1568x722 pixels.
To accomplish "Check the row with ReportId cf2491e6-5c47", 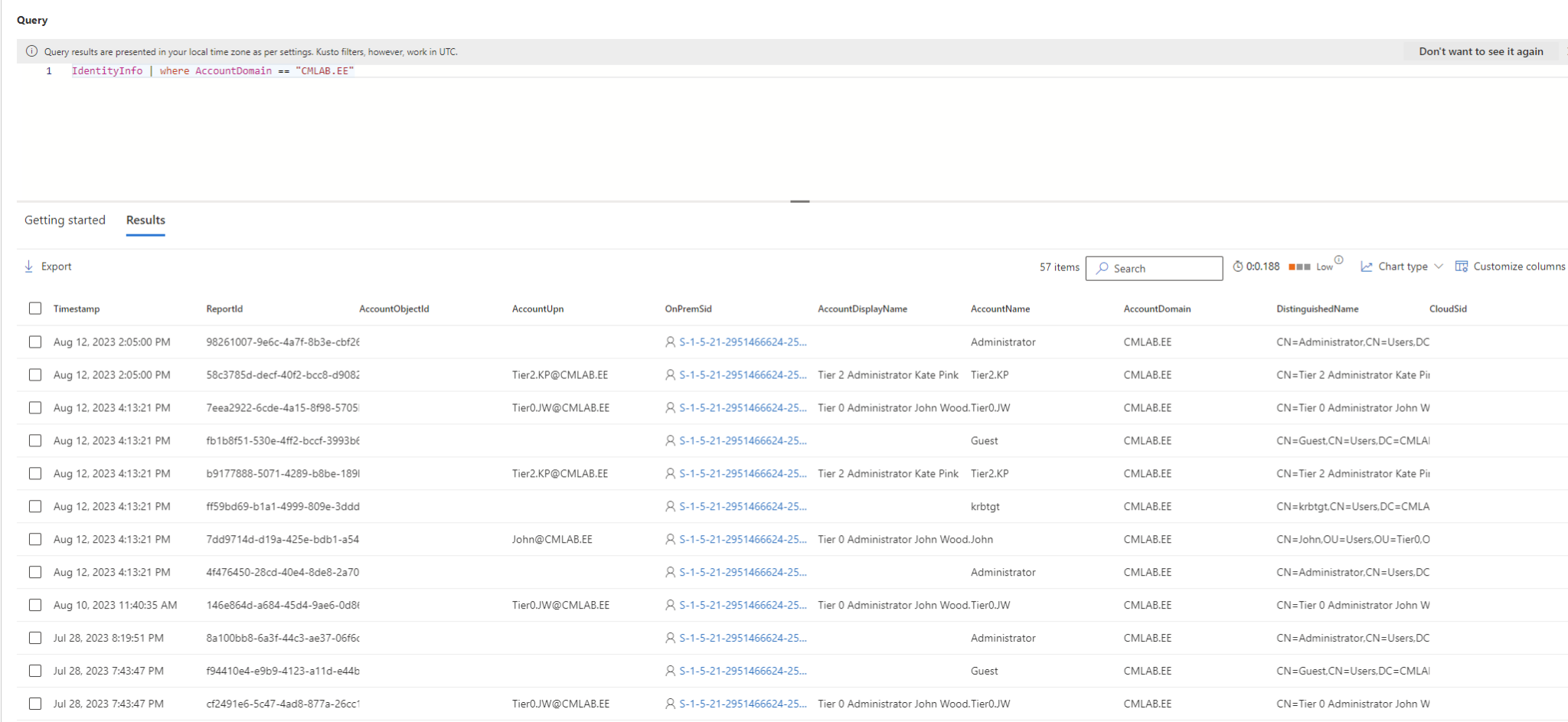I will [35, 704].
